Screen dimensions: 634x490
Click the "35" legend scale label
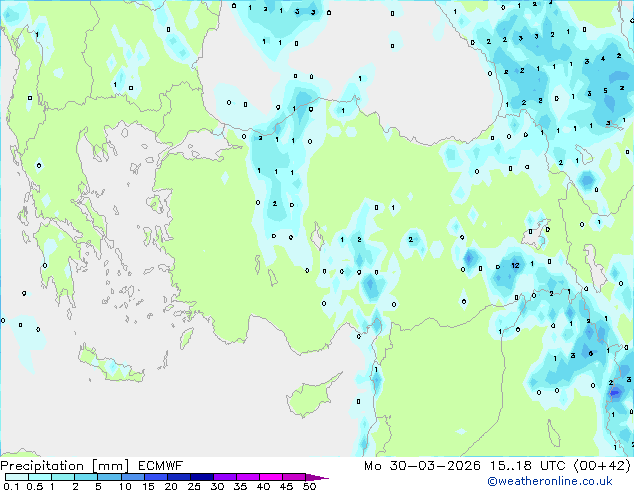(x=240, y=486)
